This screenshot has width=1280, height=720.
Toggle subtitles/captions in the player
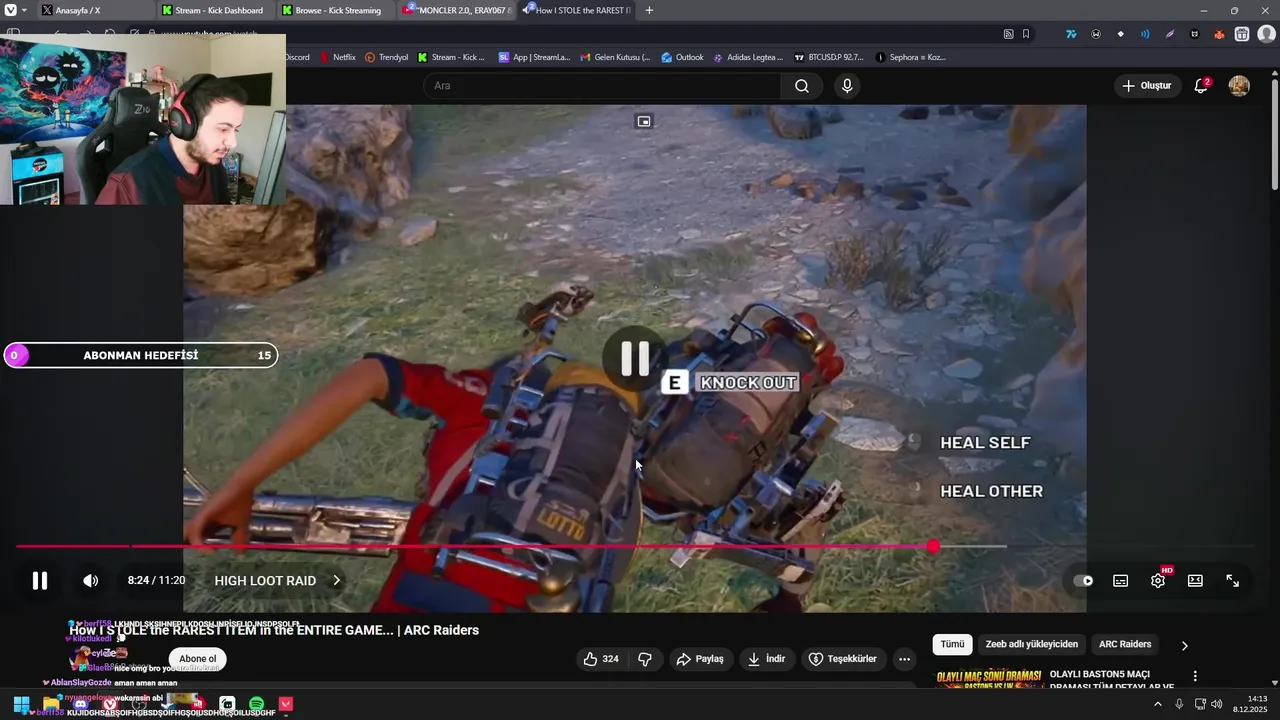(1121, 580)
